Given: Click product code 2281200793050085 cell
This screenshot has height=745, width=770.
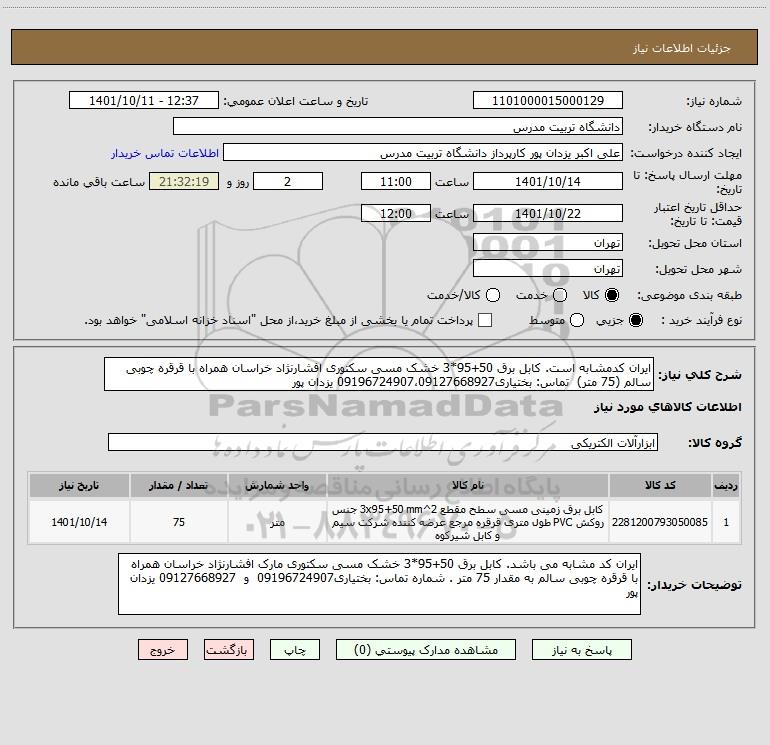Looking at the screenshot, I should point(660,522).
